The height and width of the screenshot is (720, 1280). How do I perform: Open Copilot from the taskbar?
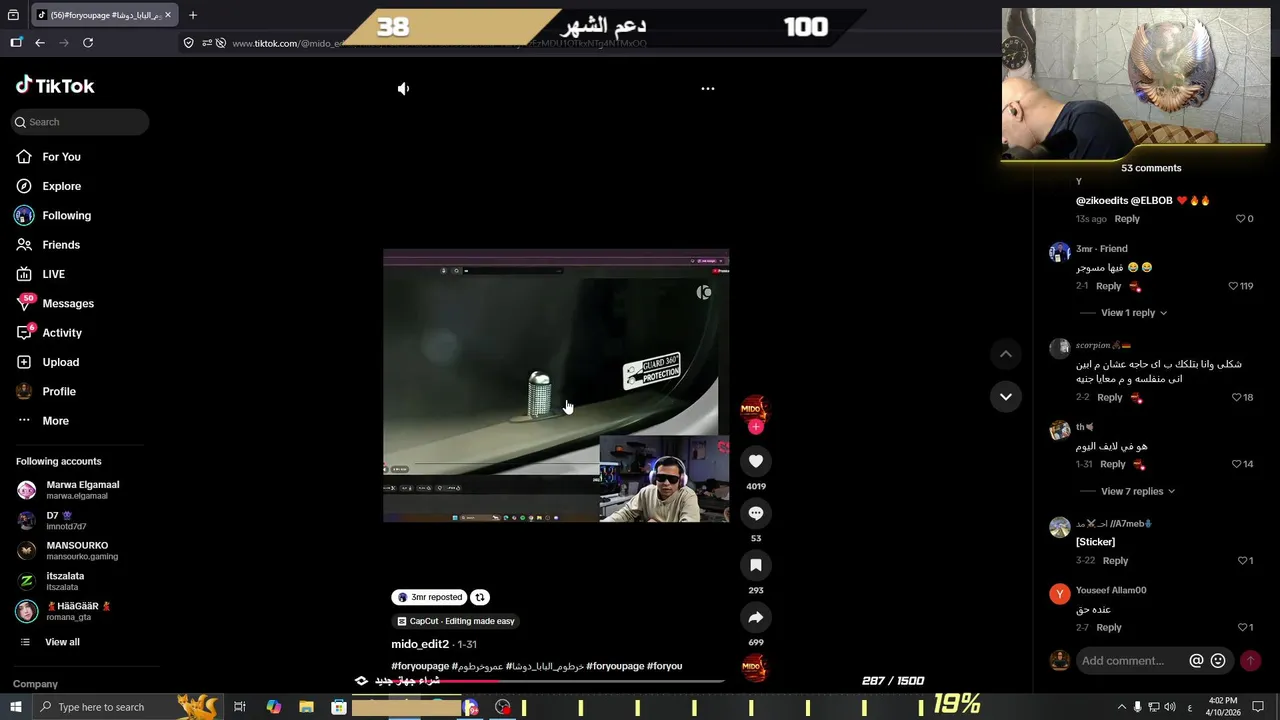tap(274, 707)
